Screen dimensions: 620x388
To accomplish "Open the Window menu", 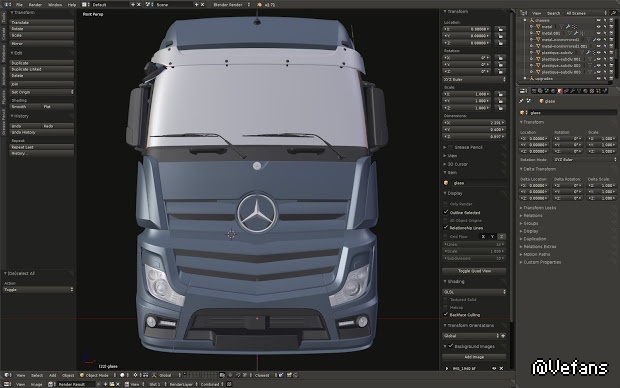I will 55,4.
